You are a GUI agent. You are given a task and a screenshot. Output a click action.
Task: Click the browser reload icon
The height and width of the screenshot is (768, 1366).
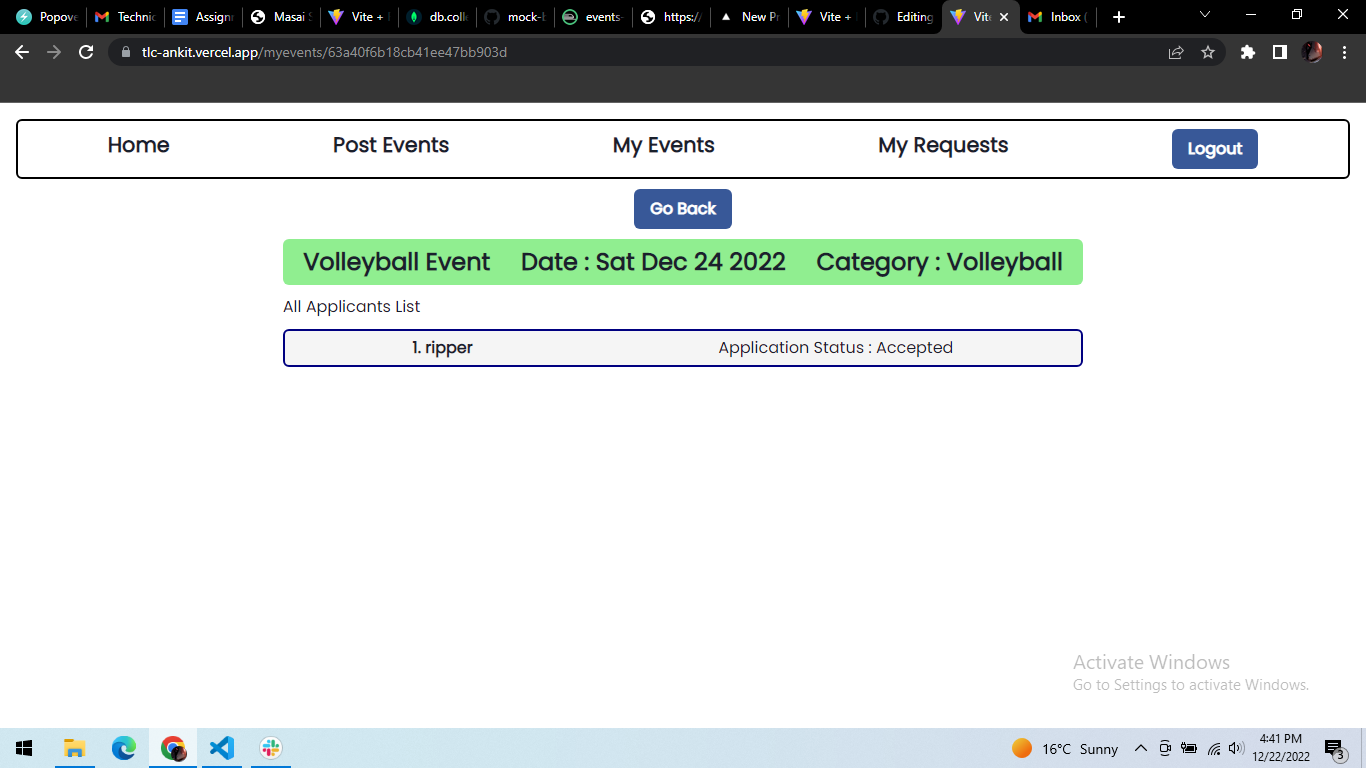tap(85, 52)
